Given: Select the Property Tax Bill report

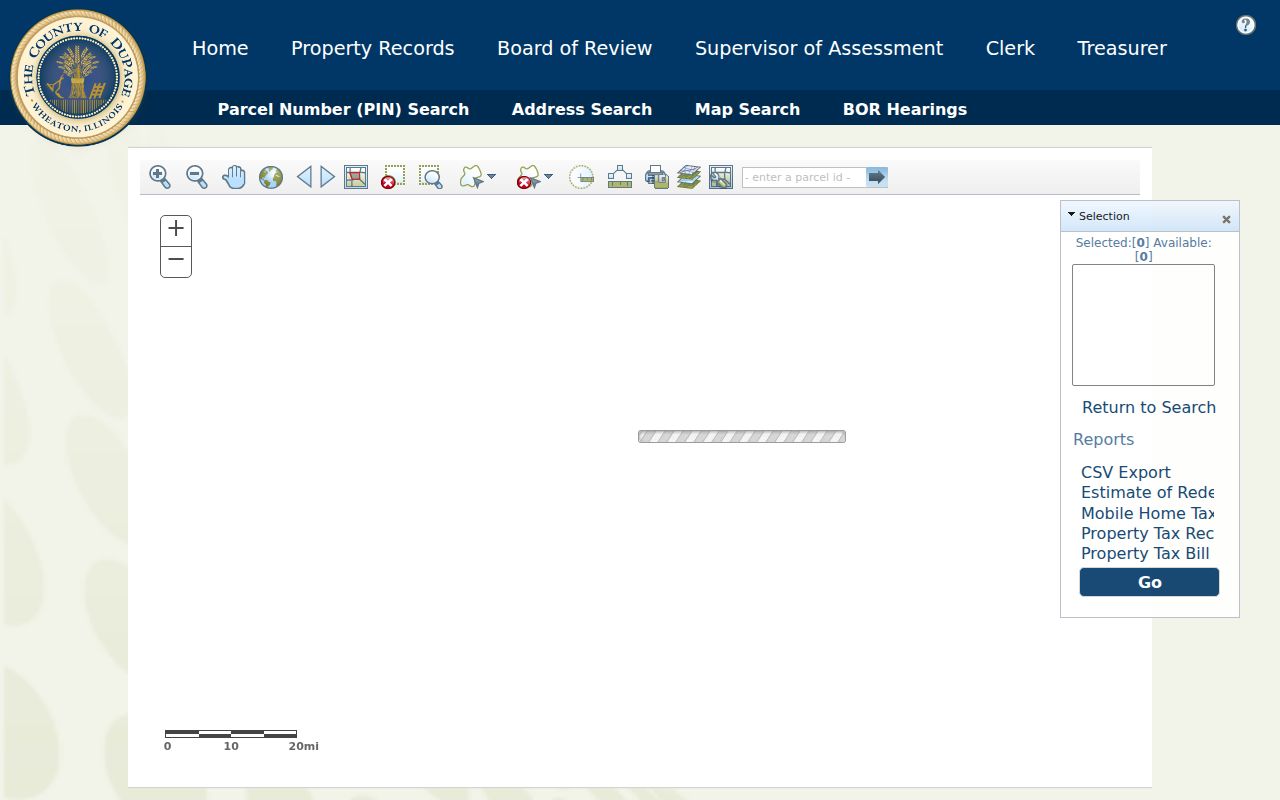Looking at the screenshot, I should [1146, 553].
